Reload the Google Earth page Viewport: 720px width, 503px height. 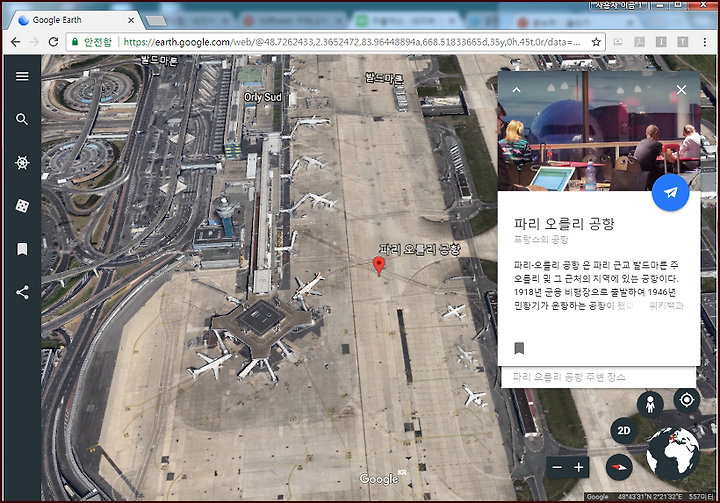[53, 42]
